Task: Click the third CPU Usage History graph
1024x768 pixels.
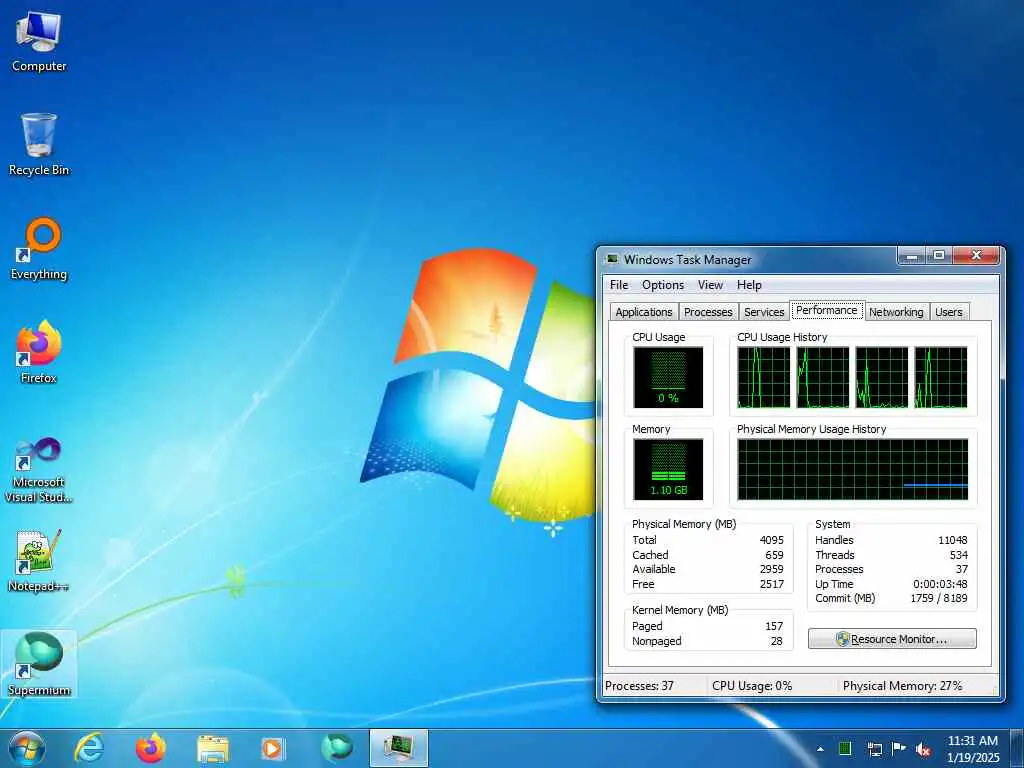Action: 882,377
